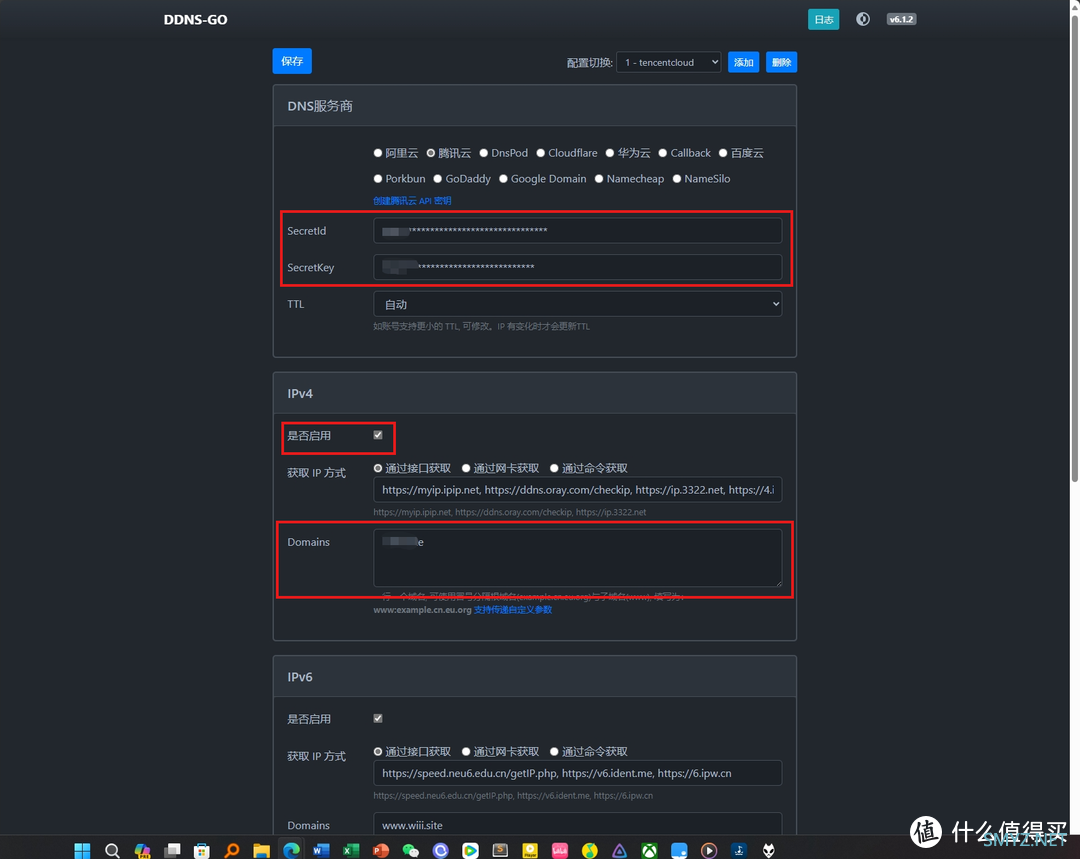
Task: Toggle the dark/light theme icon
Action: (862, 19)
